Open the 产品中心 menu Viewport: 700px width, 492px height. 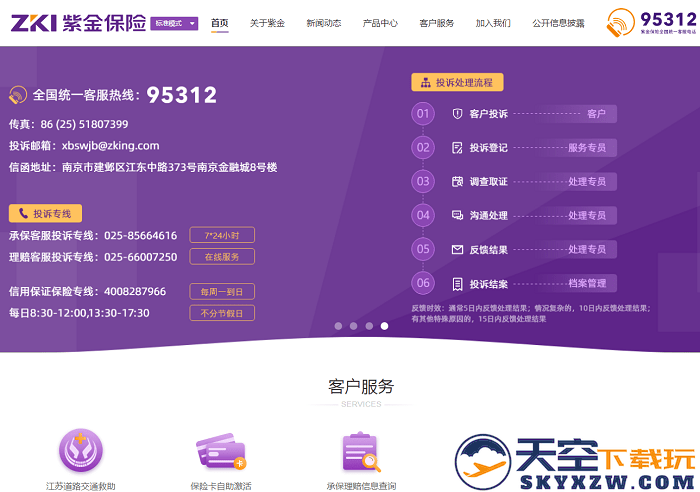click(x=380, y=23)
